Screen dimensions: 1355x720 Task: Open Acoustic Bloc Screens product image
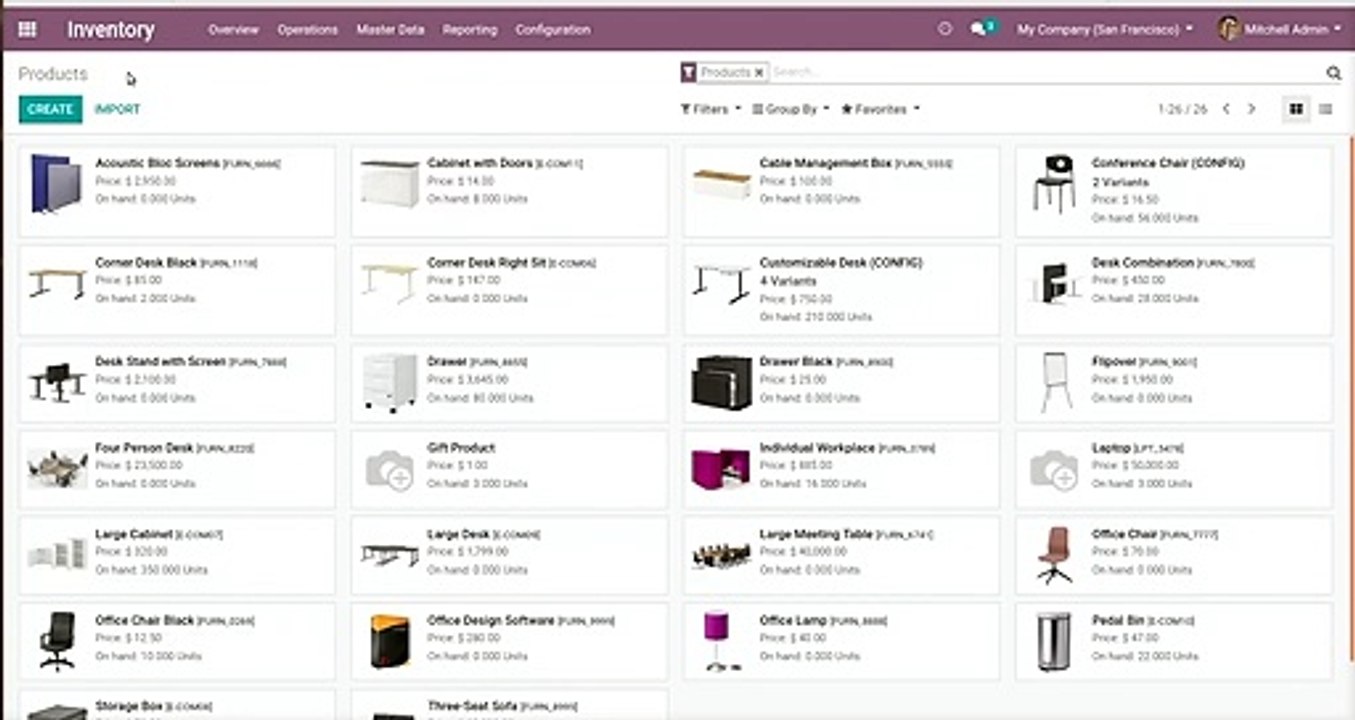pyautogui.click(x=56, y=183)
